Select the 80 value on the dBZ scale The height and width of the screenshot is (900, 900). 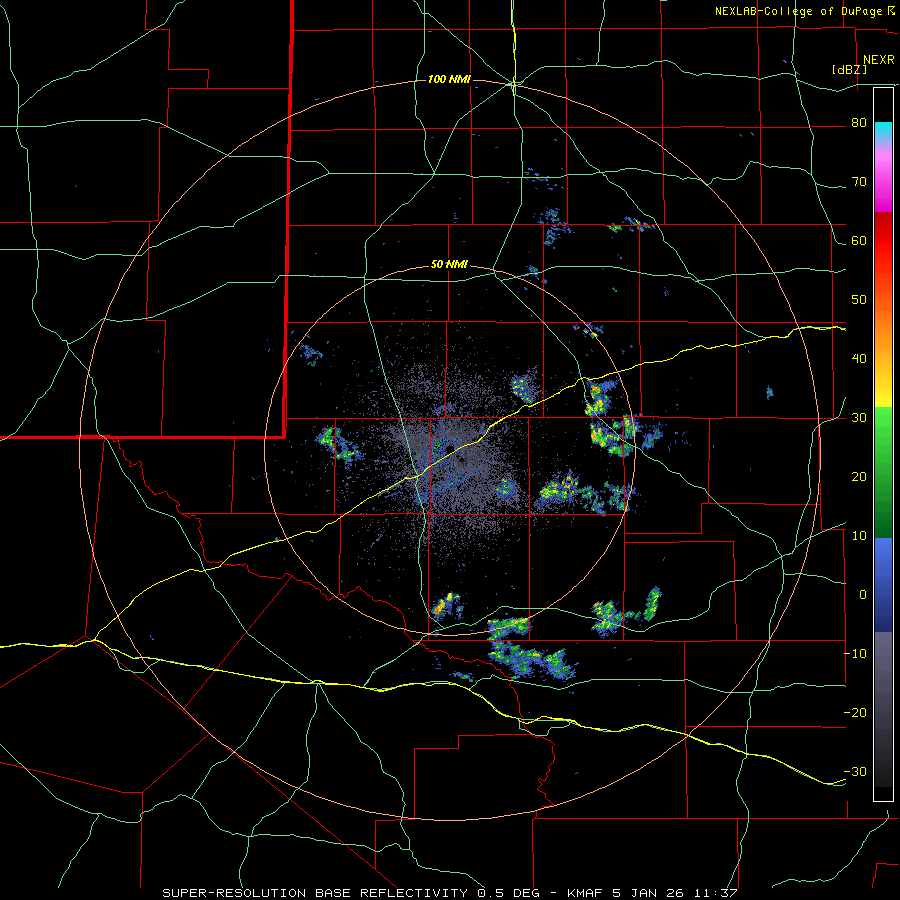point(859,123)
